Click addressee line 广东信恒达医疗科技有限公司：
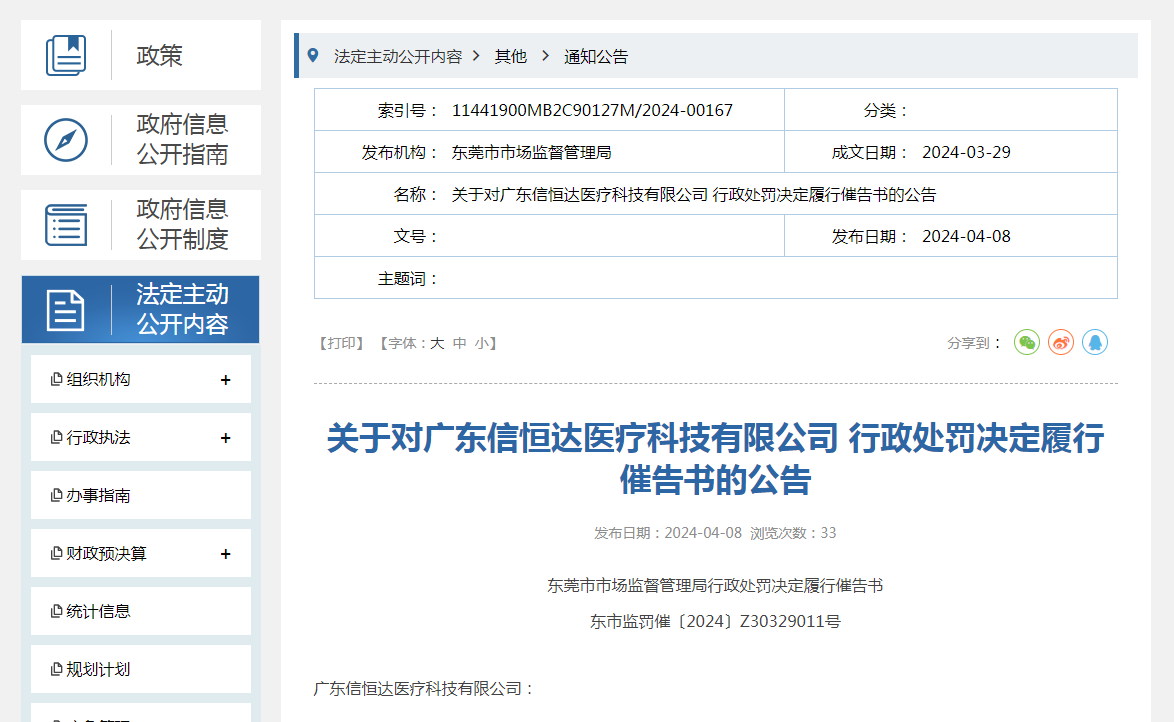 pos(424,688)
